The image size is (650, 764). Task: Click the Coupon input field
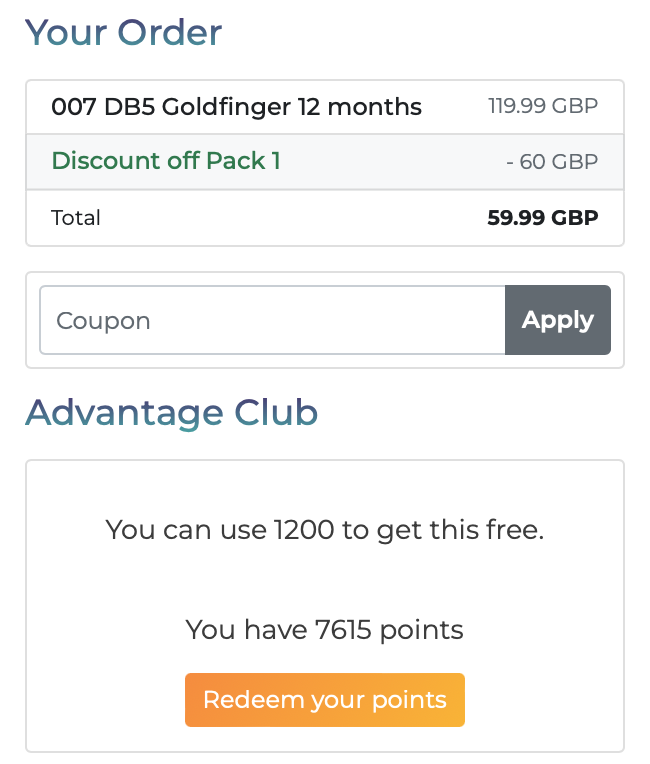click(272, 320)
